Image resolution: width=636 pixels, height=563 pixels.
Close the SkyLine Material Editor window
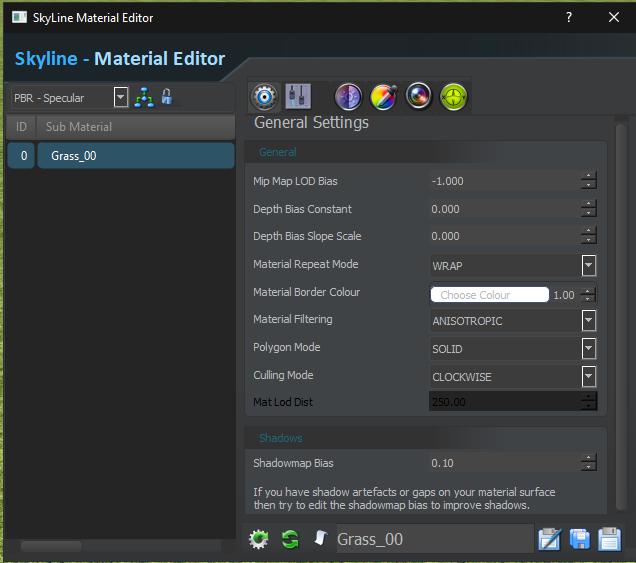click(x=614, y=17)
